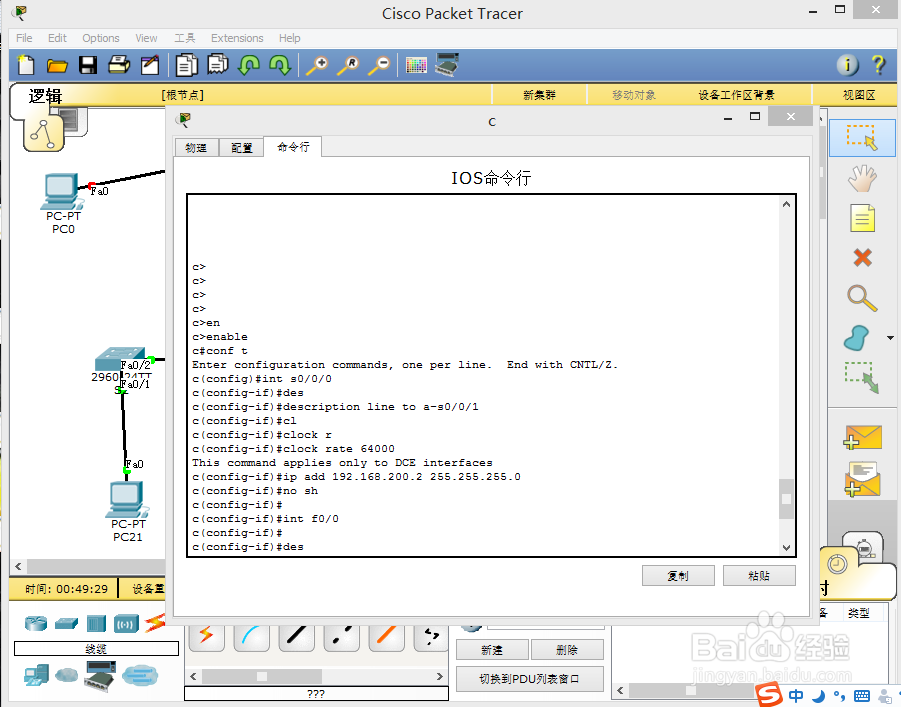
Task: Choose the Inspect magnifier tool
Action: 862,298
